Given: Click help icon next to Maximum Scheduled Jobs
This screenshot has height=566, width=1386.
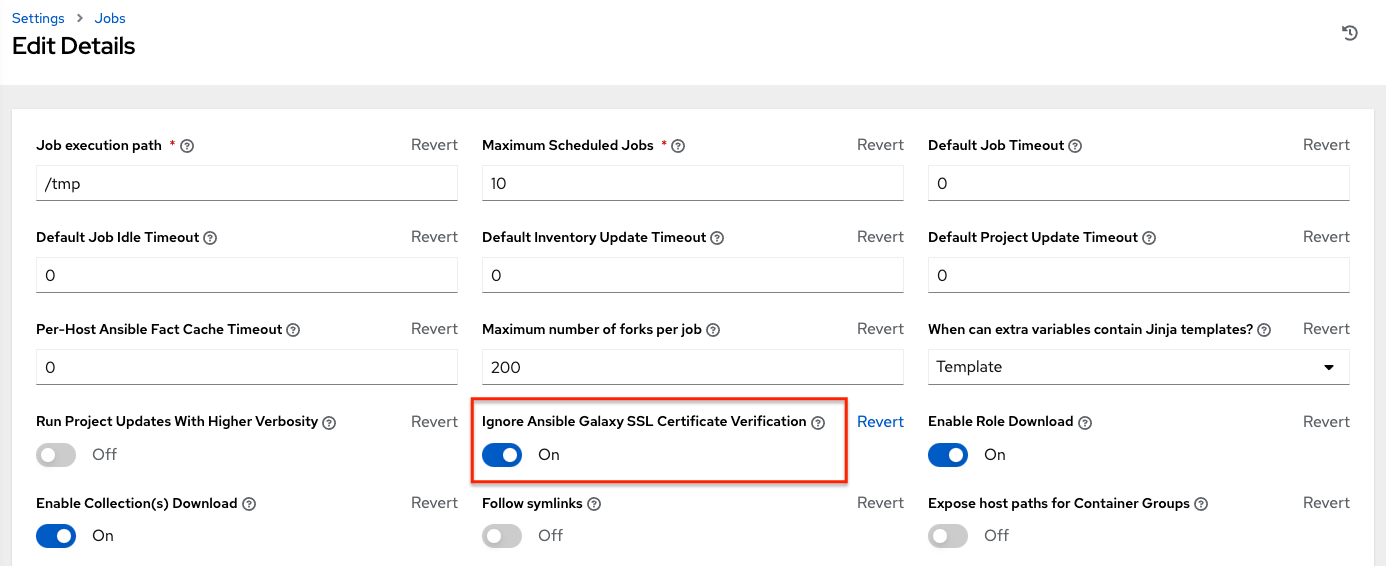Looking at the screenshot, I should pyautogui.click(x=678, y=146).
